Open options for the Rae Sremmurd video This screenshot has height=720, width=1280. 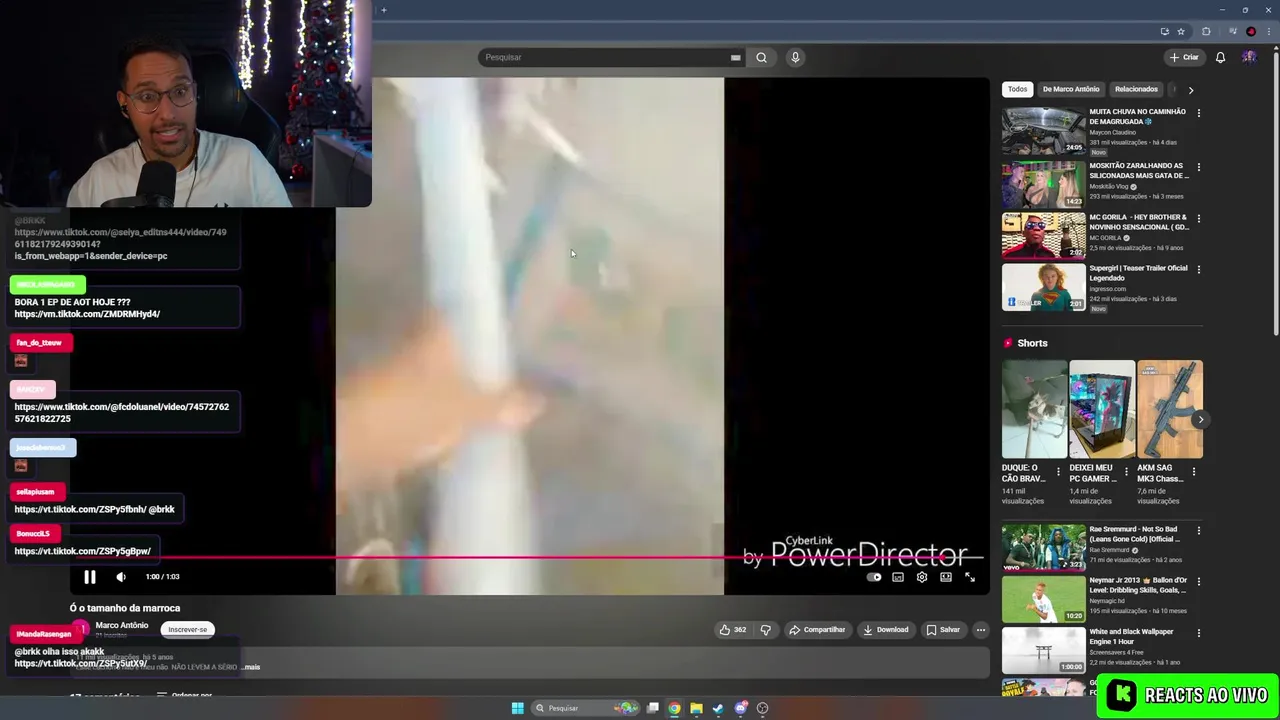1198,530
